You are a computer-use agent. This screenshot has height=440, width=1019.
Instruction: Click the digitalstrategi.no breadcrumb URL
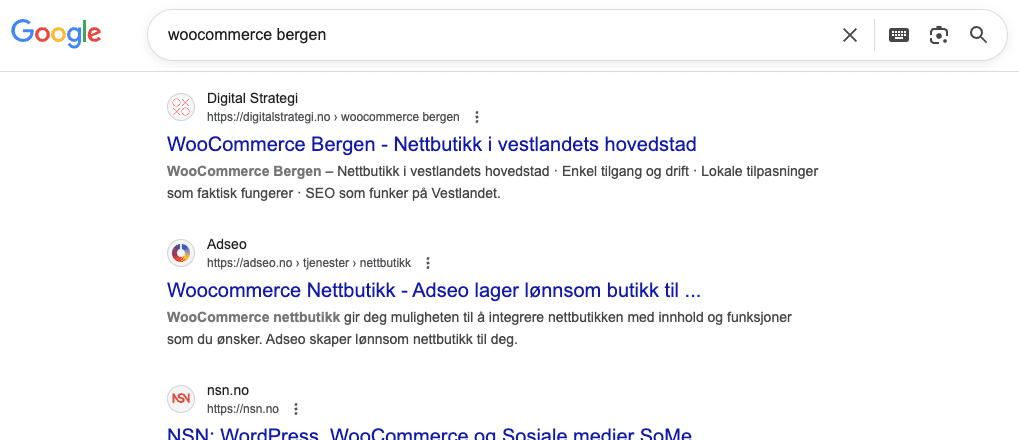[x=333, y=117]
